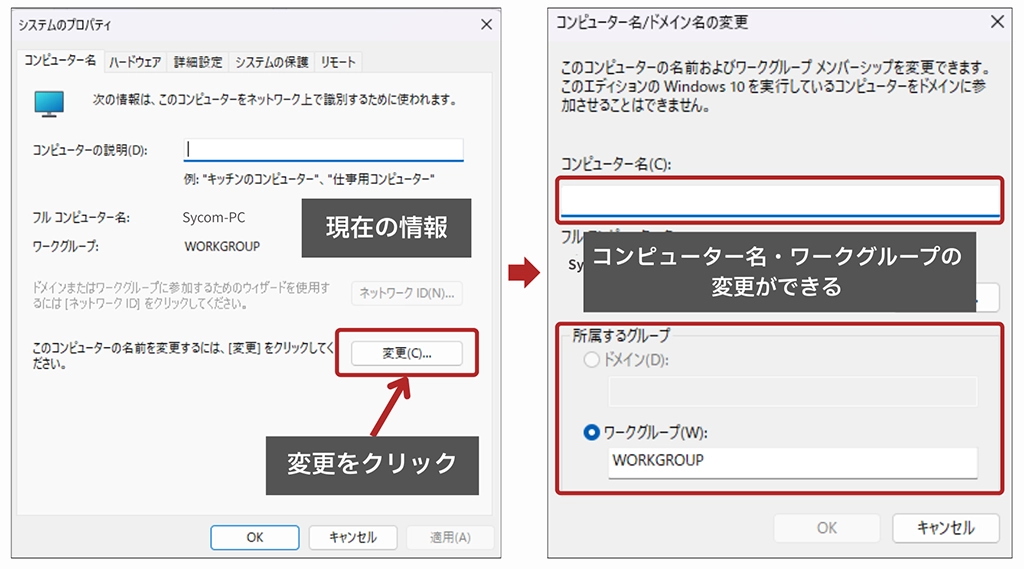Click the 変更(C)... button

point(407,353)
